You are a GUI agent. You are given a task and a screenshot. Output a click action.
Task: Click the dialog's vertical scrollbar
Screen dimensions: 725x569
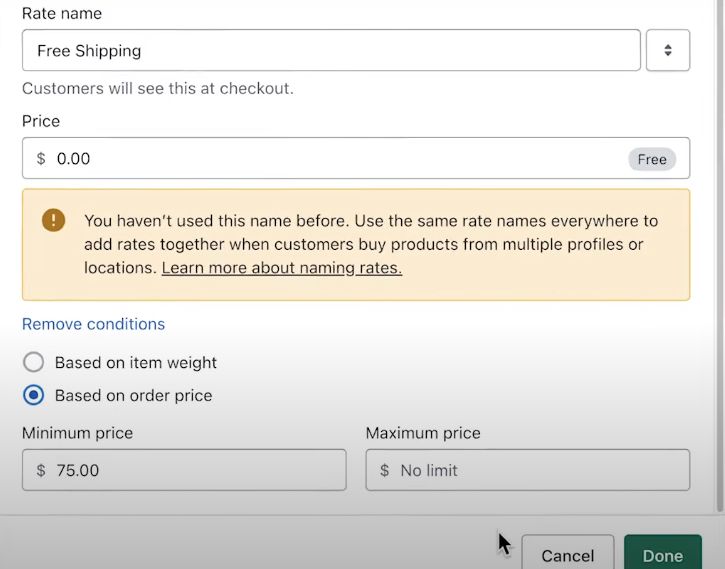tap(720, 254)
